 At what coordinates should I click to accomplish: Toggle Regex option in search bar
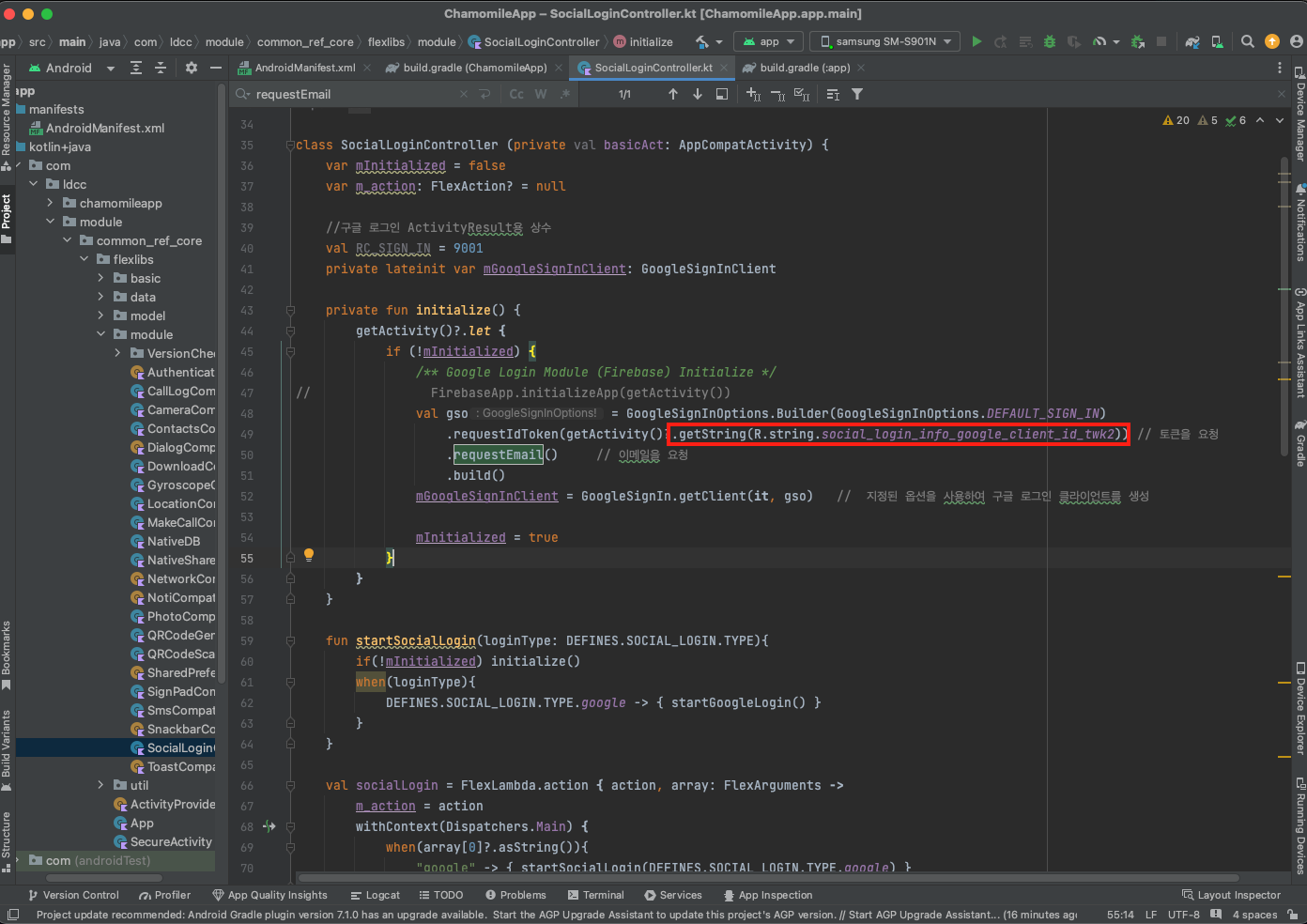[x=565, y=94]
